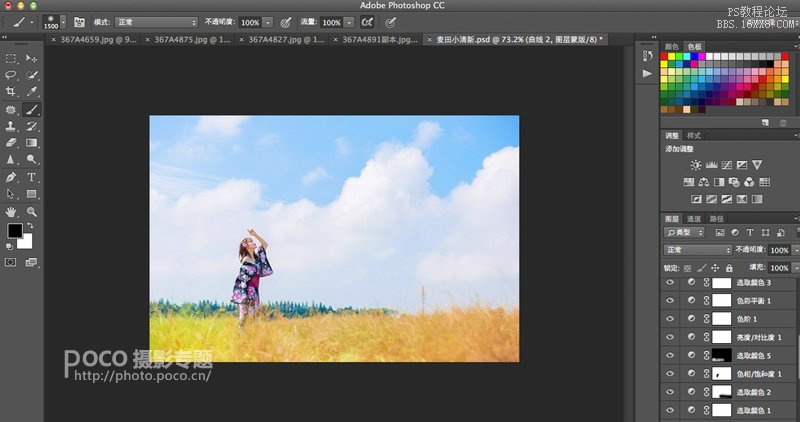Switch to the 367A4827.jpg document tab
Image resolution: width=800 pixels, height=422 pixels.
coord(286,39)
